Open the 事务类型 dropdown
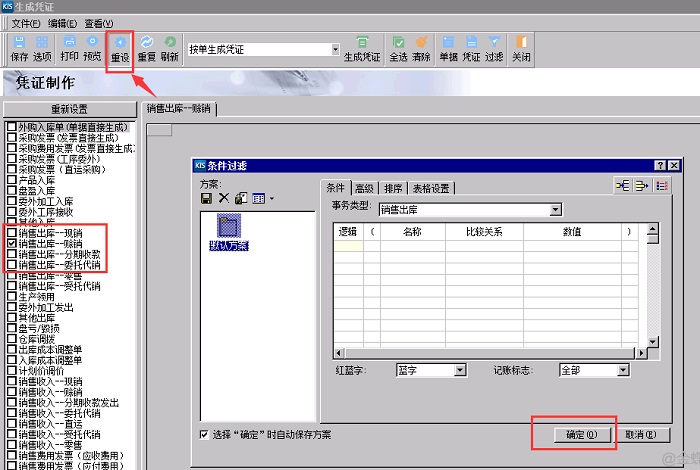Screen dimensions: 700x470 [x=555, y=210]
